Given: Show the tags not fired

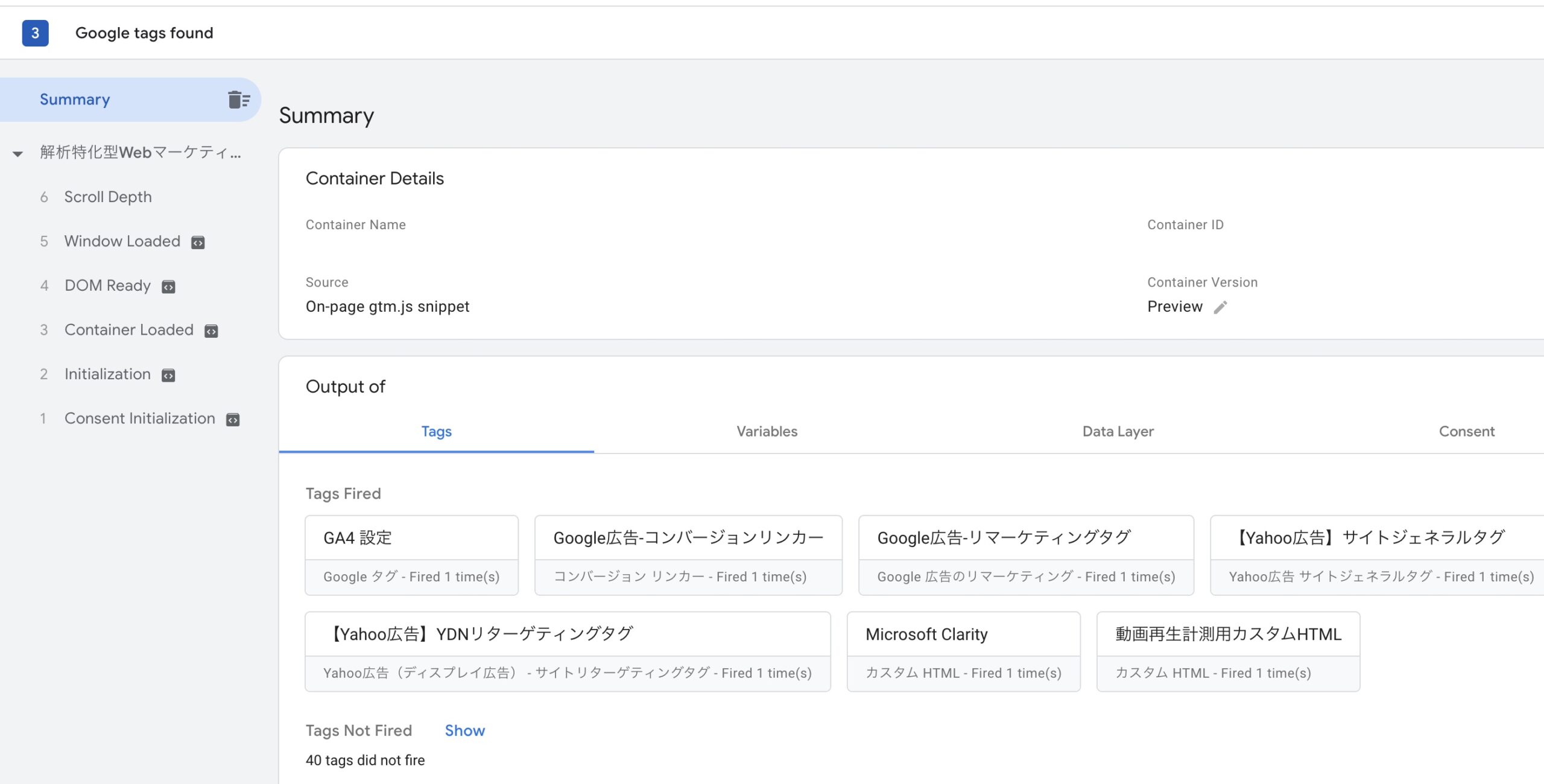Looking at the screenshot, I should pos(464,730).
